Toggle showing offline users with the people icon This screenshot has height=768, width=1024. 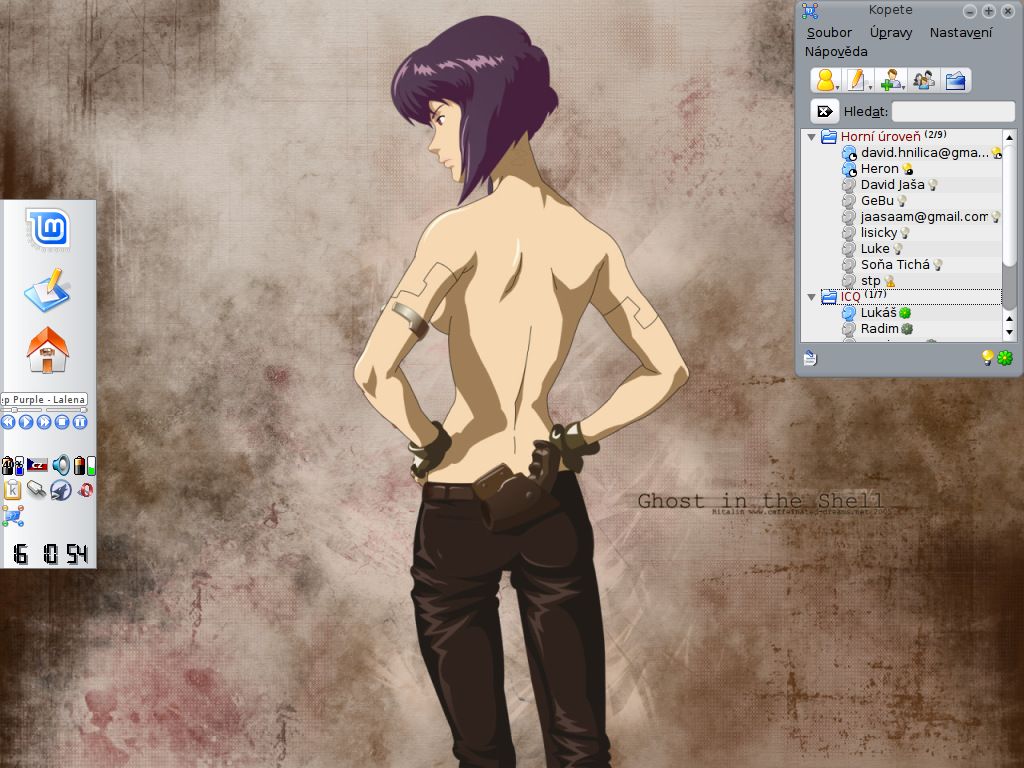pyautogui.click(x=923, y=80)
